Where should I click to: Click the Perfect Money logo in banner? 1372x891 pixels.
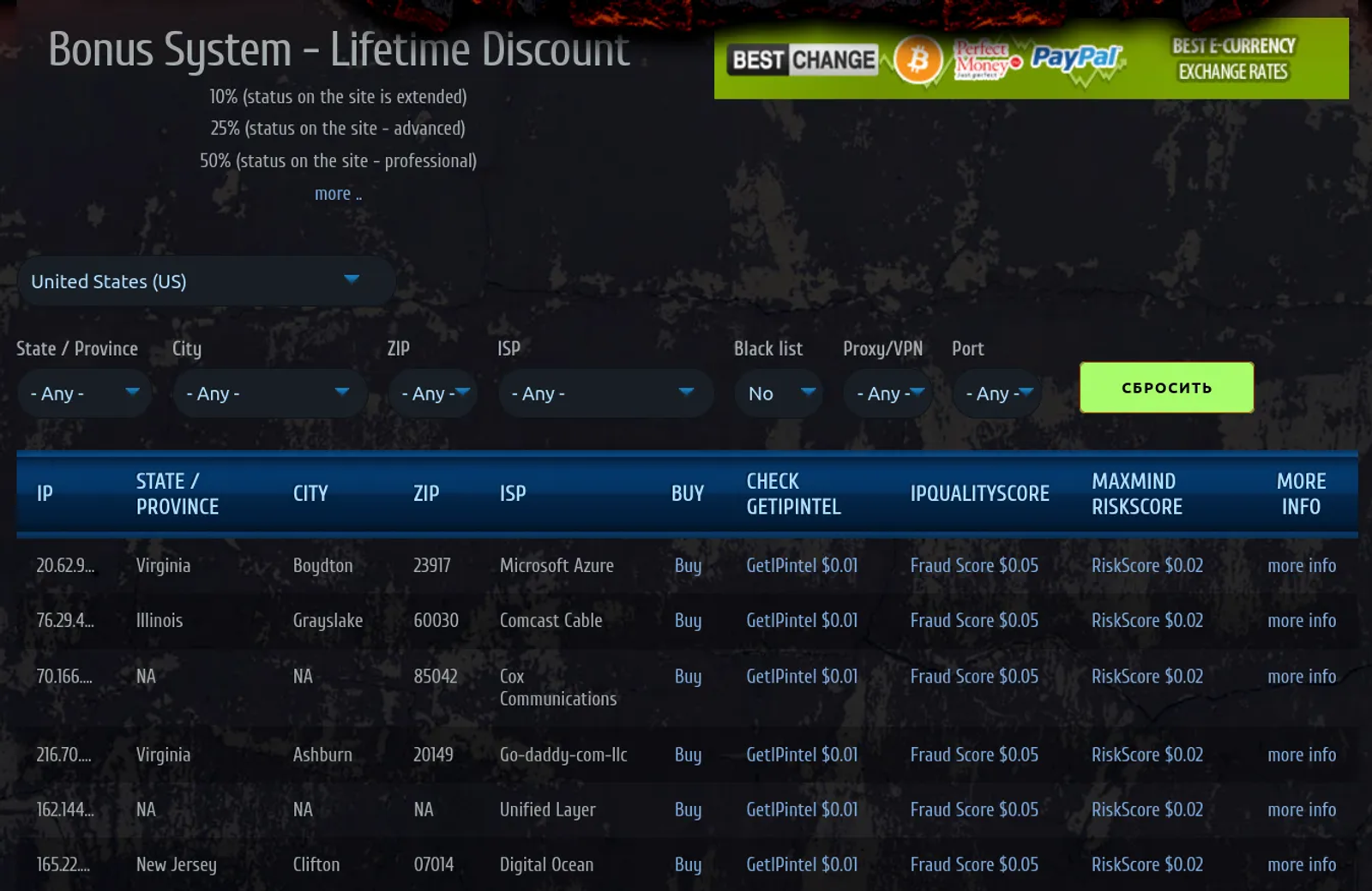point(986,60)
